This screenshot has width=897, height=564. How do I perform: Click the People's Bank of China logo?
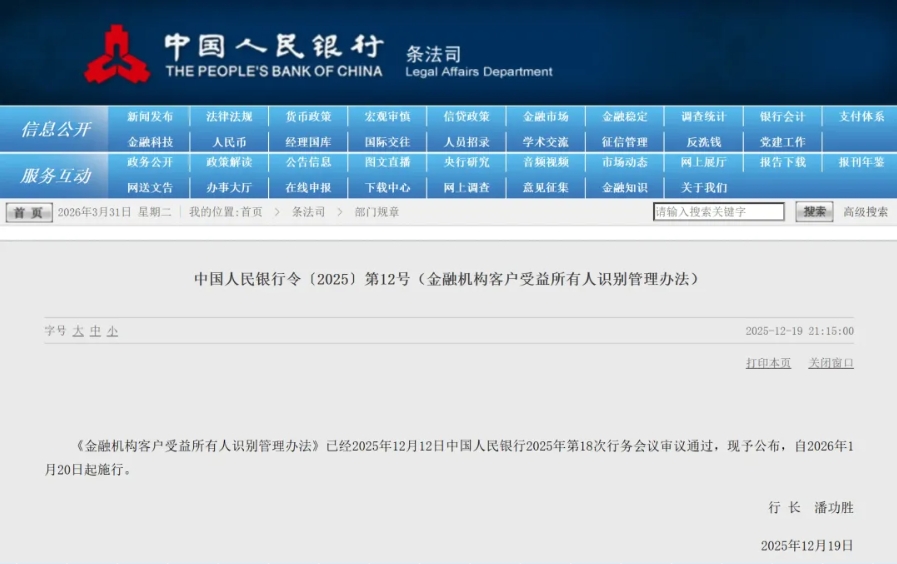117,55
